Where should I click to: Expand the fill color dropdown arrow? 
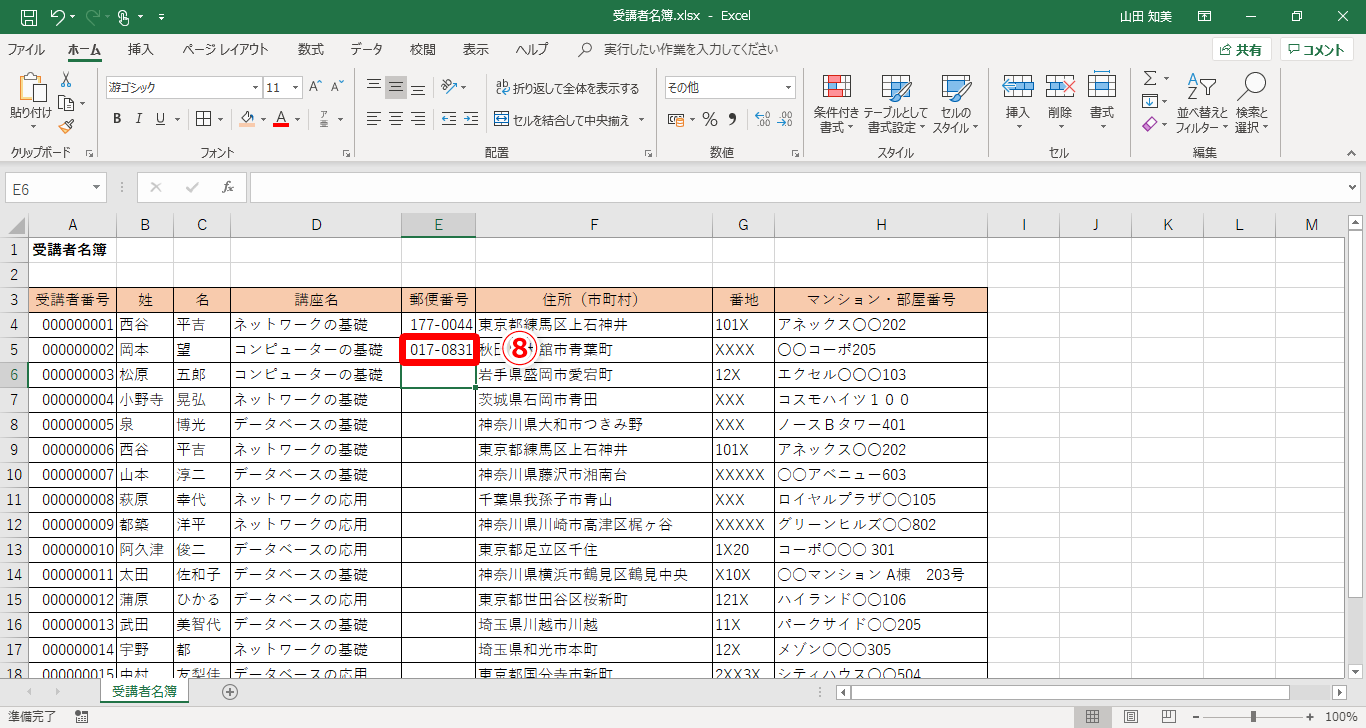[x=263, y=119]
